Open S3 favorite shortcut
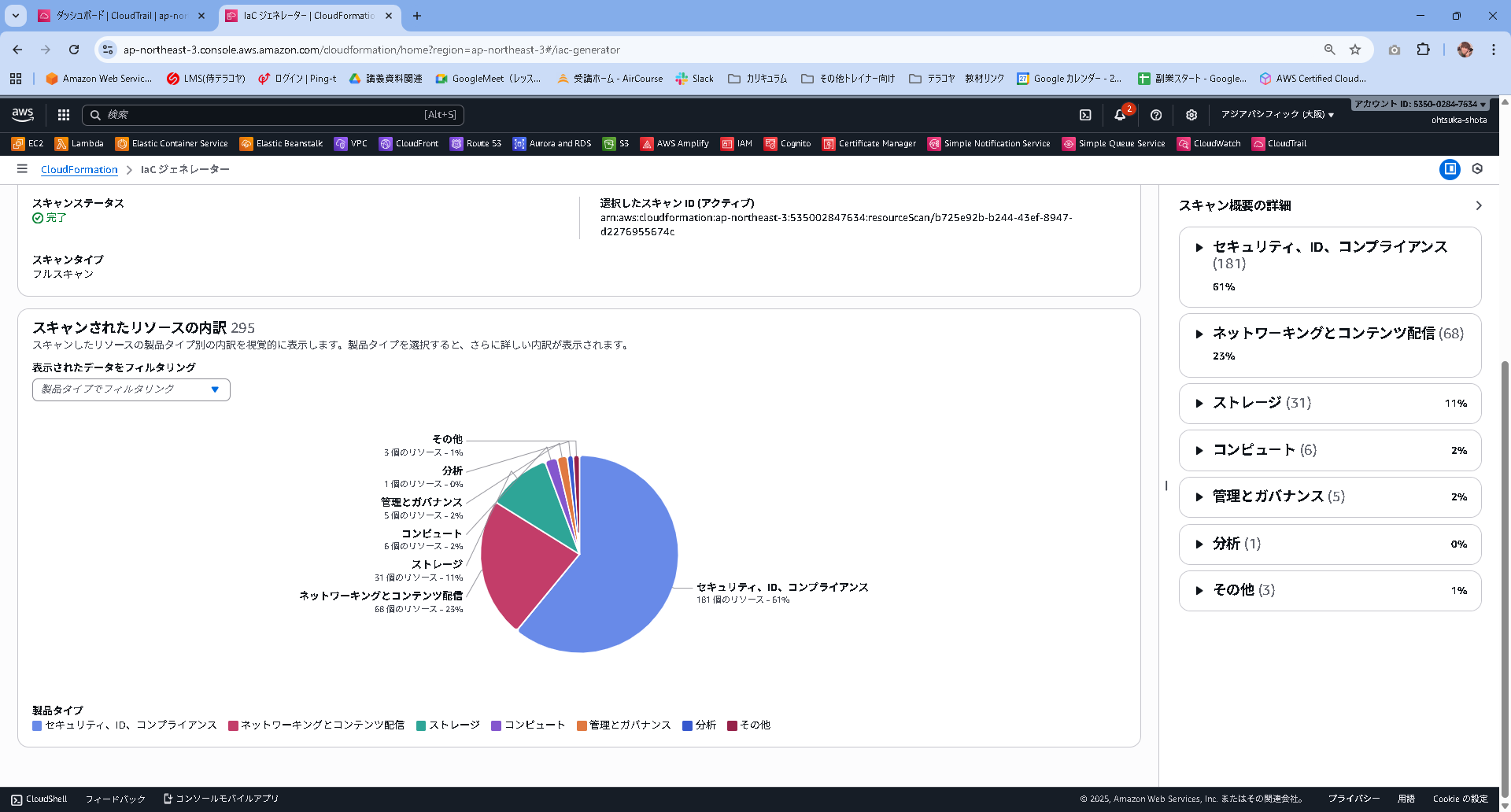Image resolution: width=1511 pixels, height=812 pixels. click(616, 143)
